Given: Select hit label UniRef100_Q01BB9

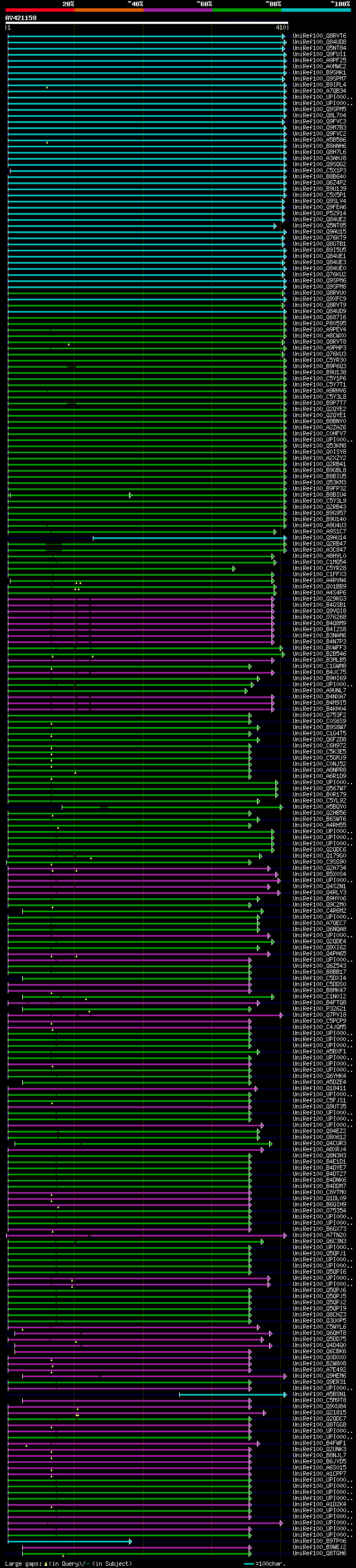Looking at the screenshot, I should [x=319, y=586].
